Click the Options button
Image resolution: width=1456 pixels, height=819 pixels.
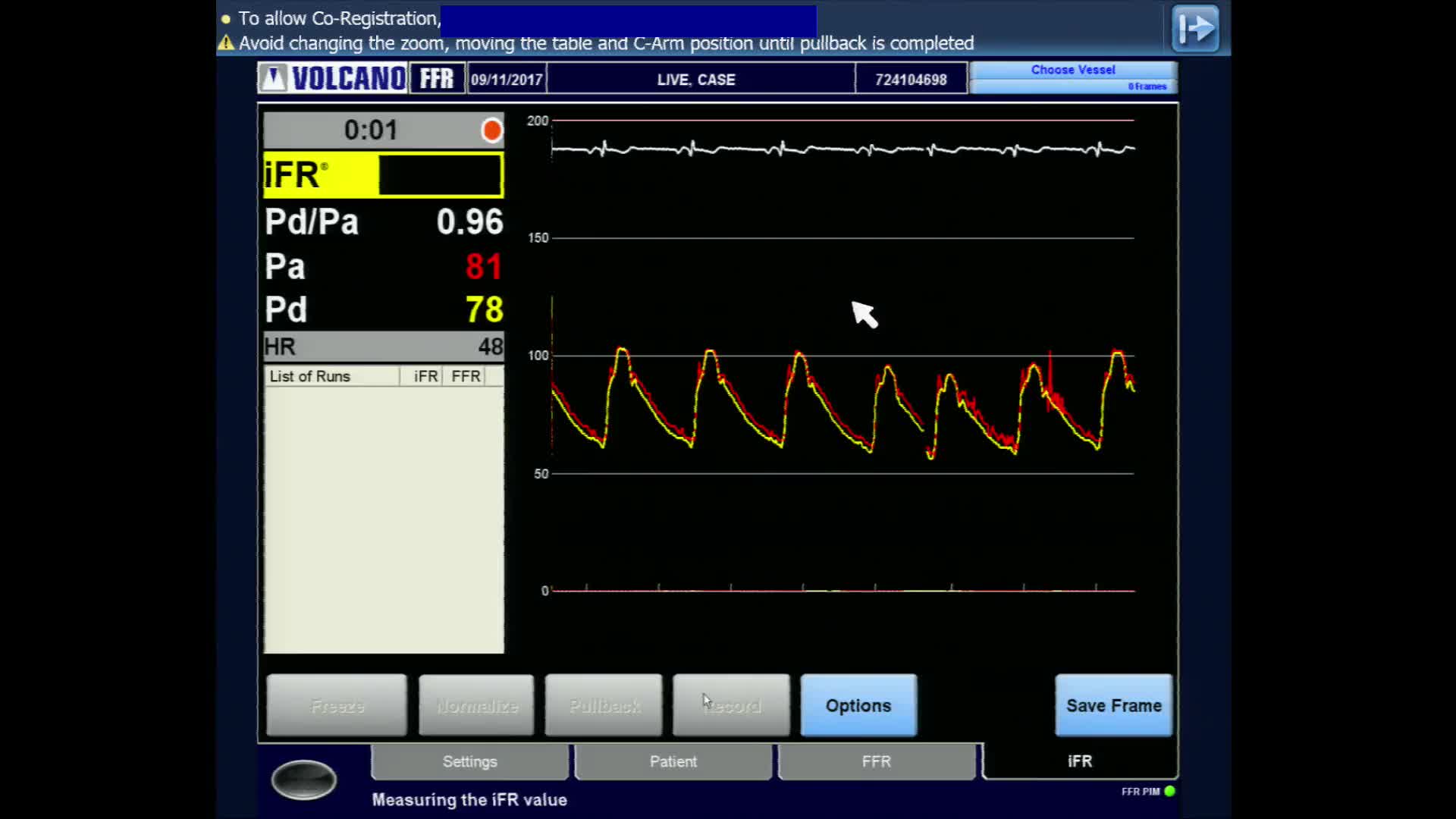pyautogui.click(x=858, y=705)
